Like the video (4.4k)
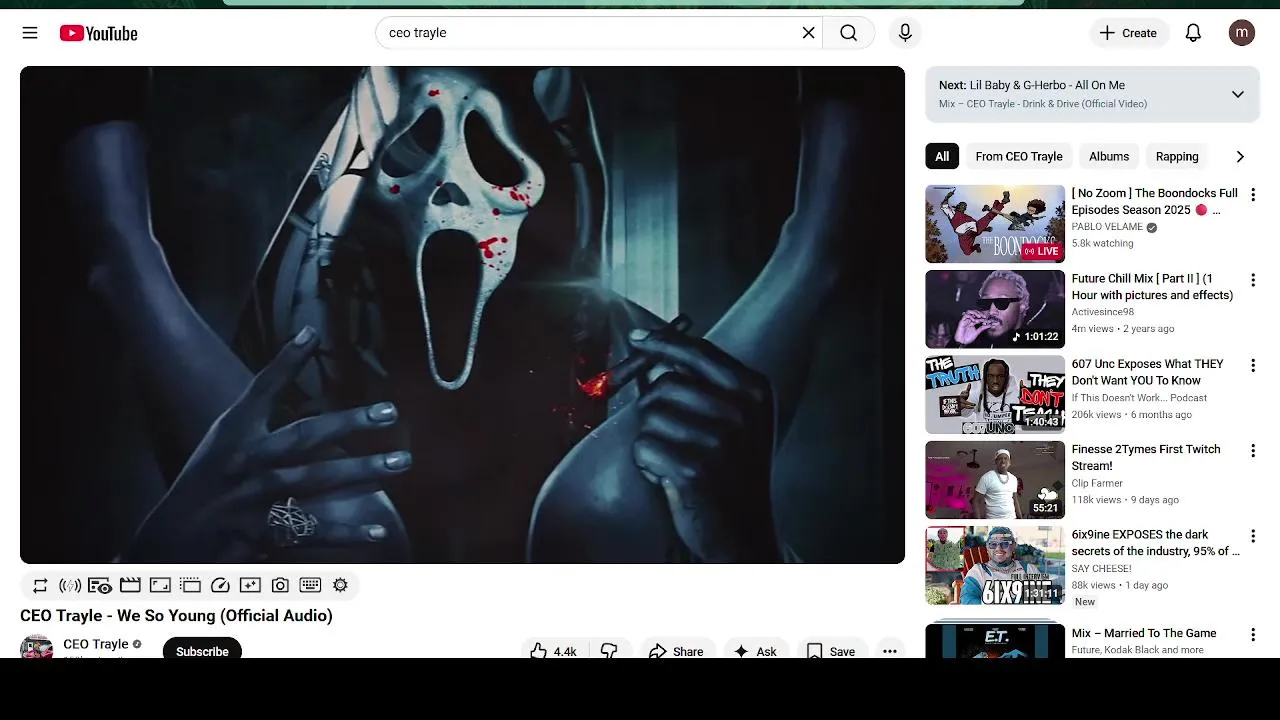Image resolution: width=1280 pixels, height=720 pixels. [x=555, y=650]
